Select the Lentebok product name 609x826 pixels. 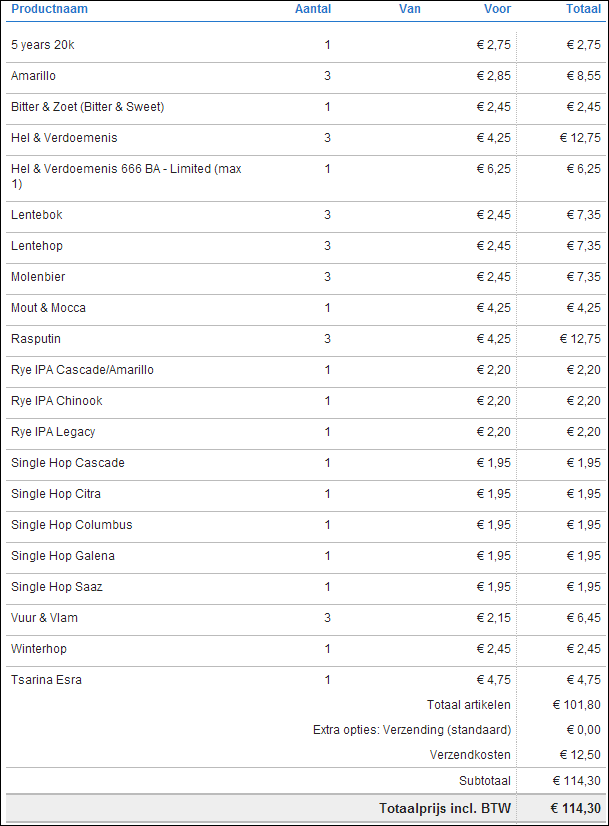pos(37,215)
